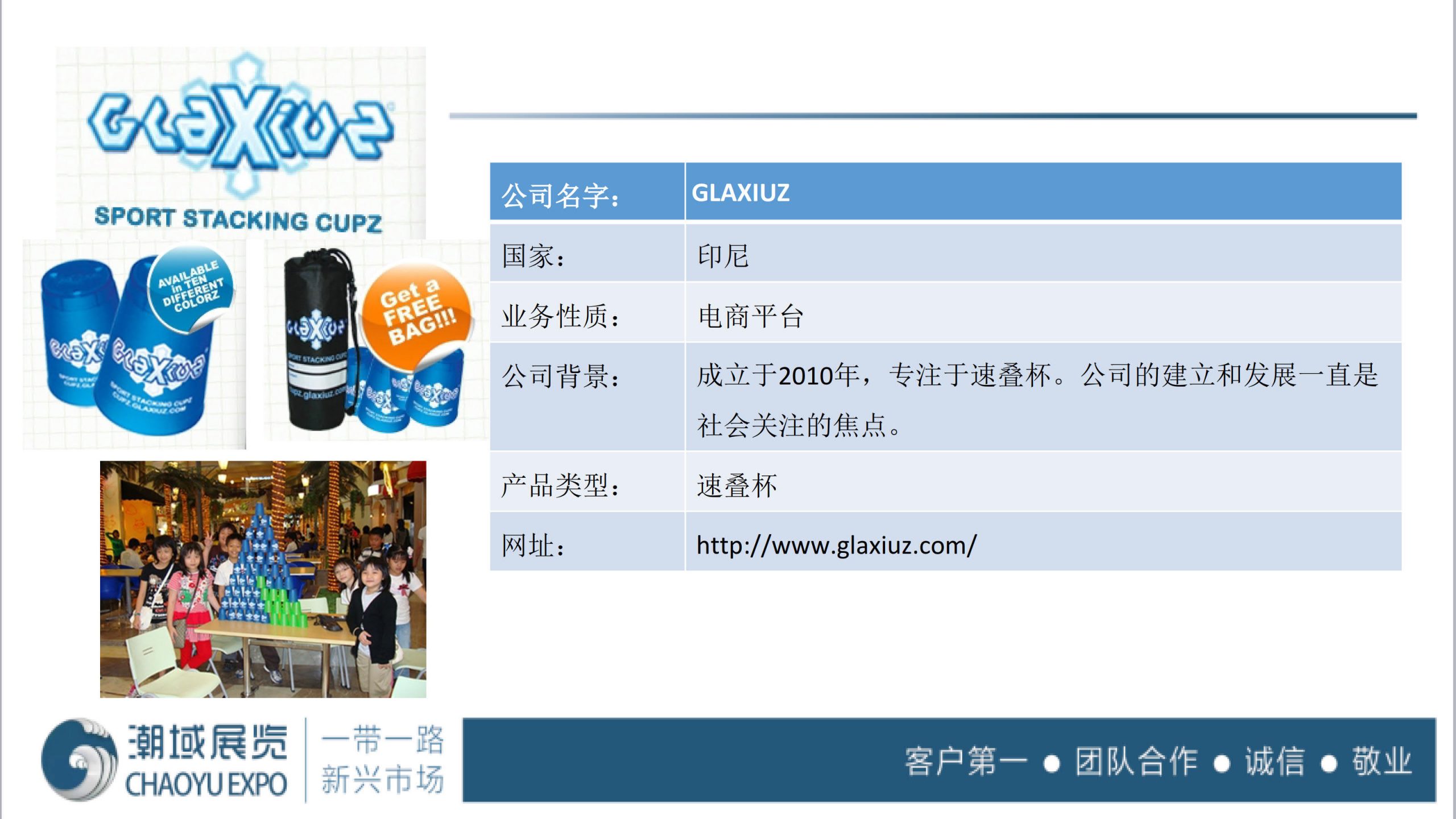Click '团队合作' in the footer banner
The image size is (1456, 819).
tap(1136, 762)
